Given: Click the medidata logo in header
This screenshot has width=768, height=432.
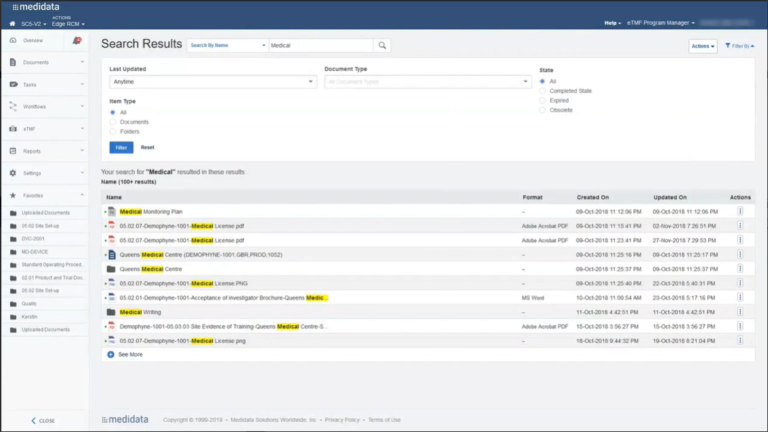Looking at the screenshot, I should [36, 7].
